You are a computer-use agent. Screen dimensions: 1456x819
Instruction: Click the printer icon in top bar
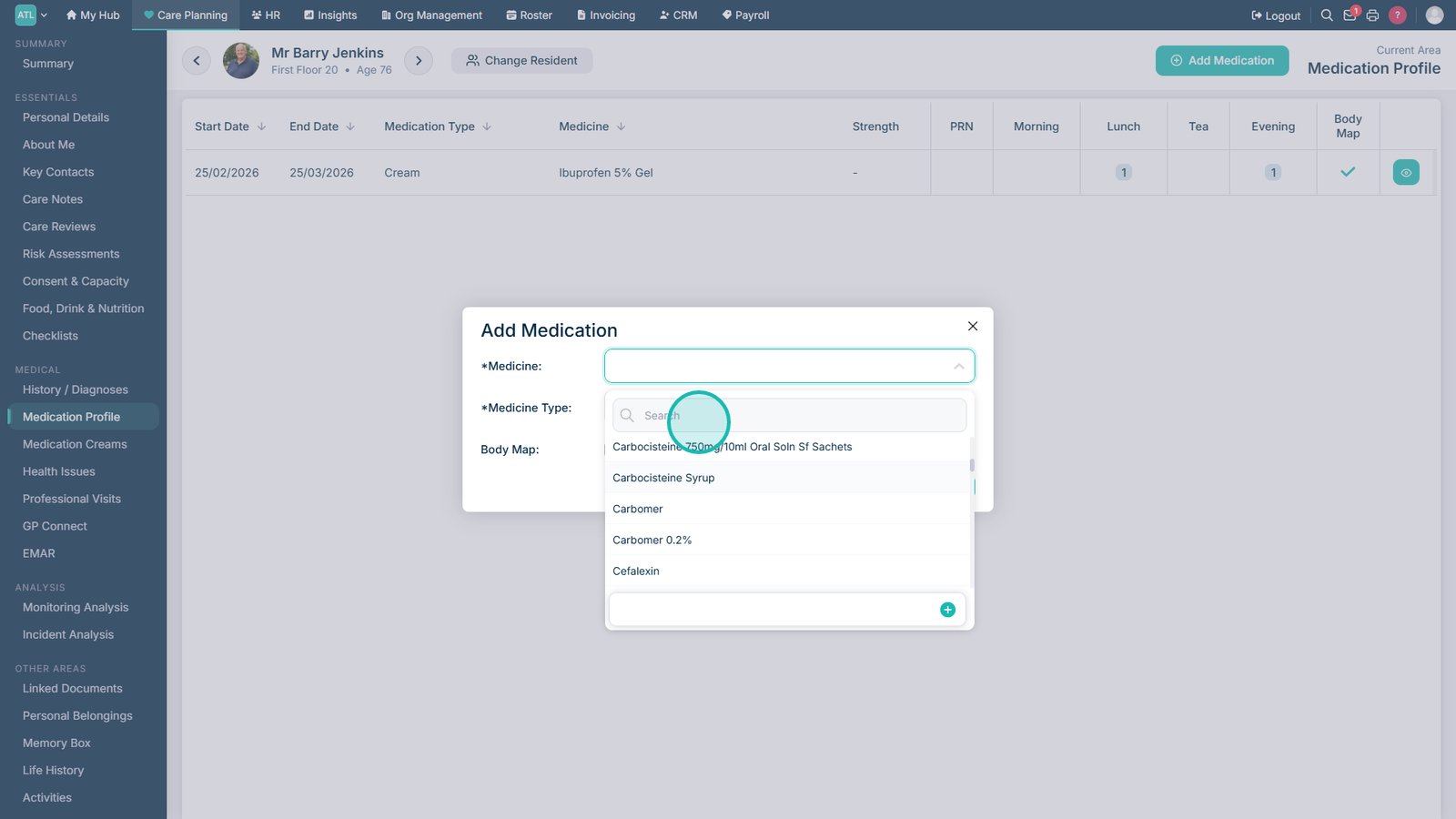pos(1372,15)
